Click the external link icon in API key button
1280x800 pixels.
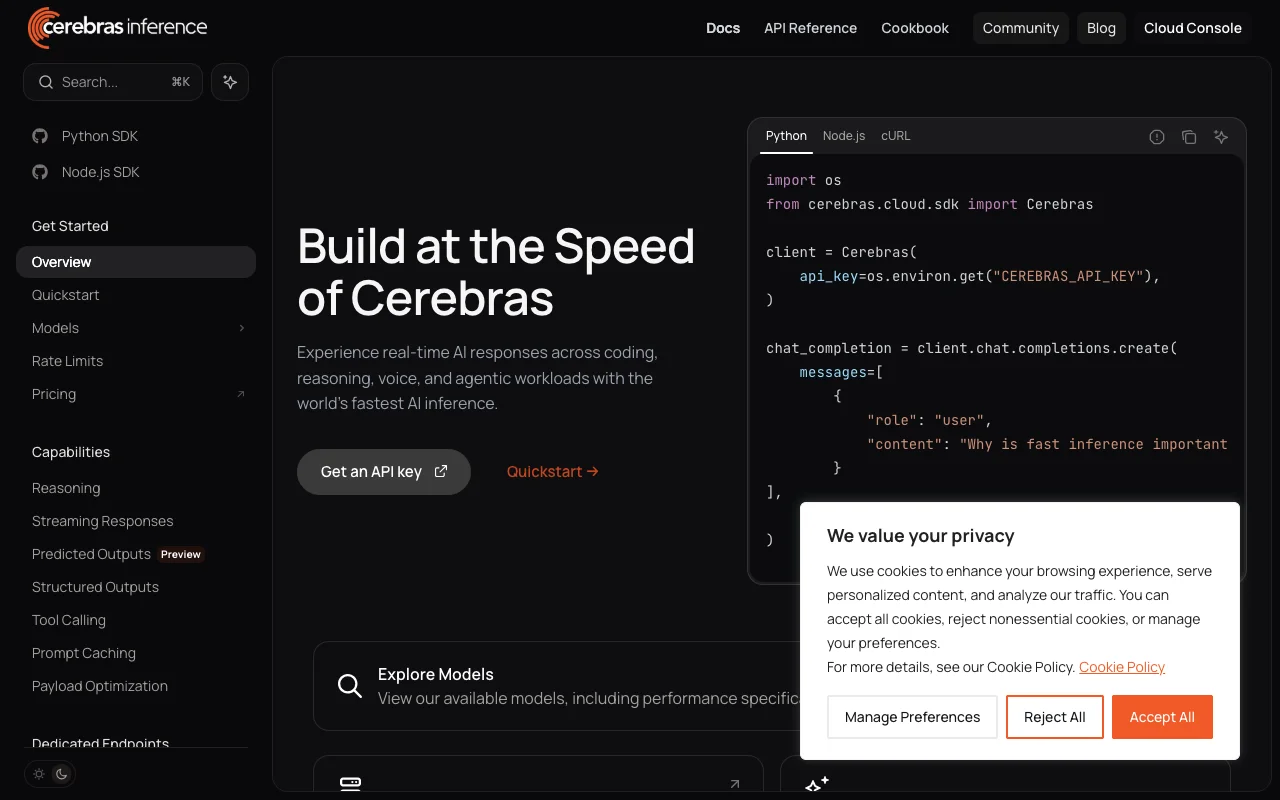441,472
